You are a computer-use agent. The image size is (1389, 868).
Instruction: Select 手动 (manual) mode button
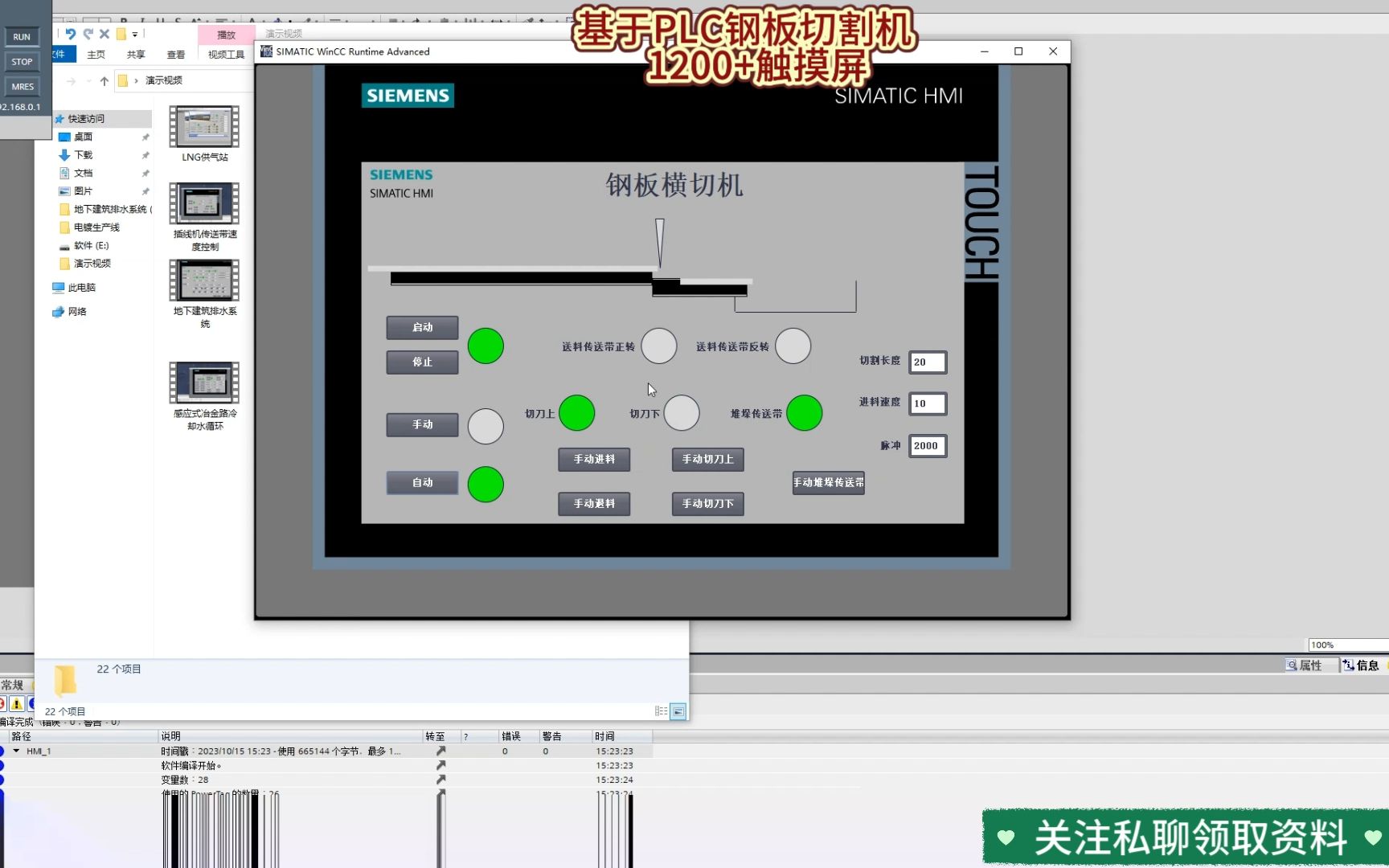[422, 425]
